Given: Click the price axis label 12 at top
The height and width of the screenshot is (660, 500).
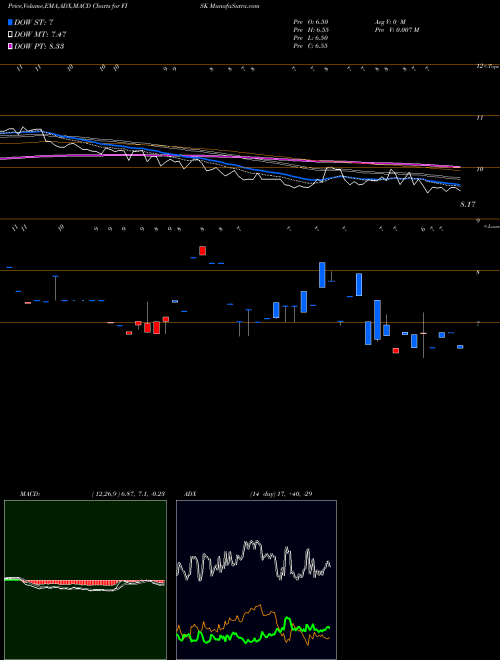Looking at the screenshot, I should 479,67.
